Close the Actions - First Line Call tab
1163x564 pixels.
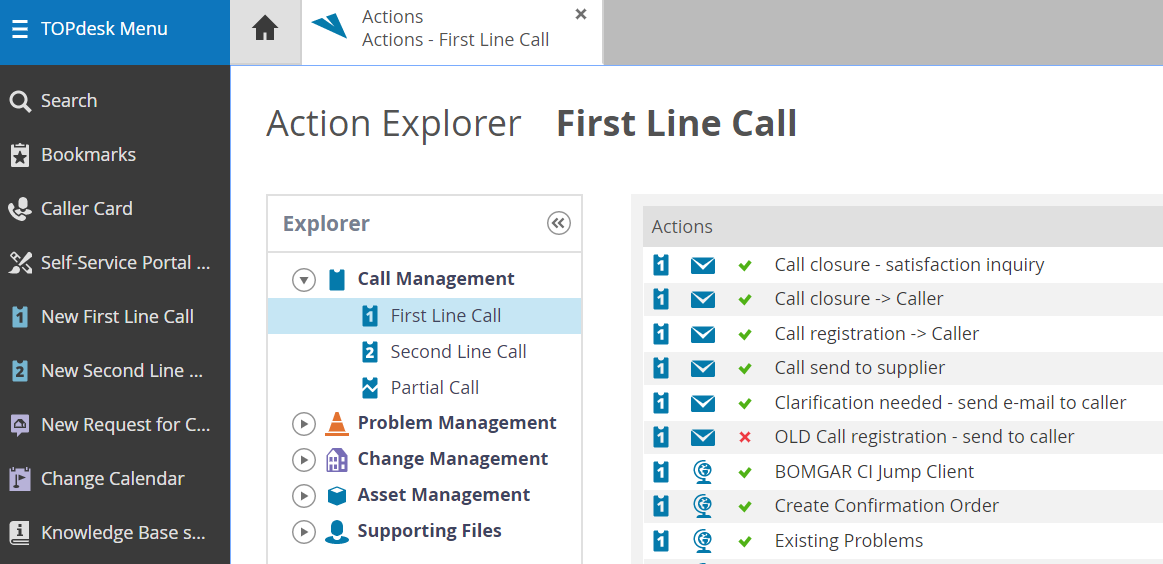click(581, 14)
